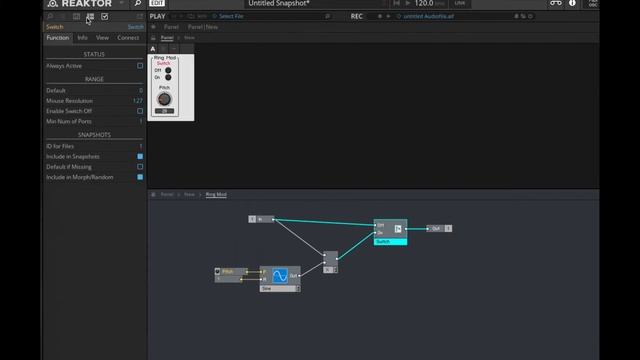The height and width of the screenshot is (360, 640).
Task: Edit the Min Num of Ports value
Action: [x=141, y=121]
